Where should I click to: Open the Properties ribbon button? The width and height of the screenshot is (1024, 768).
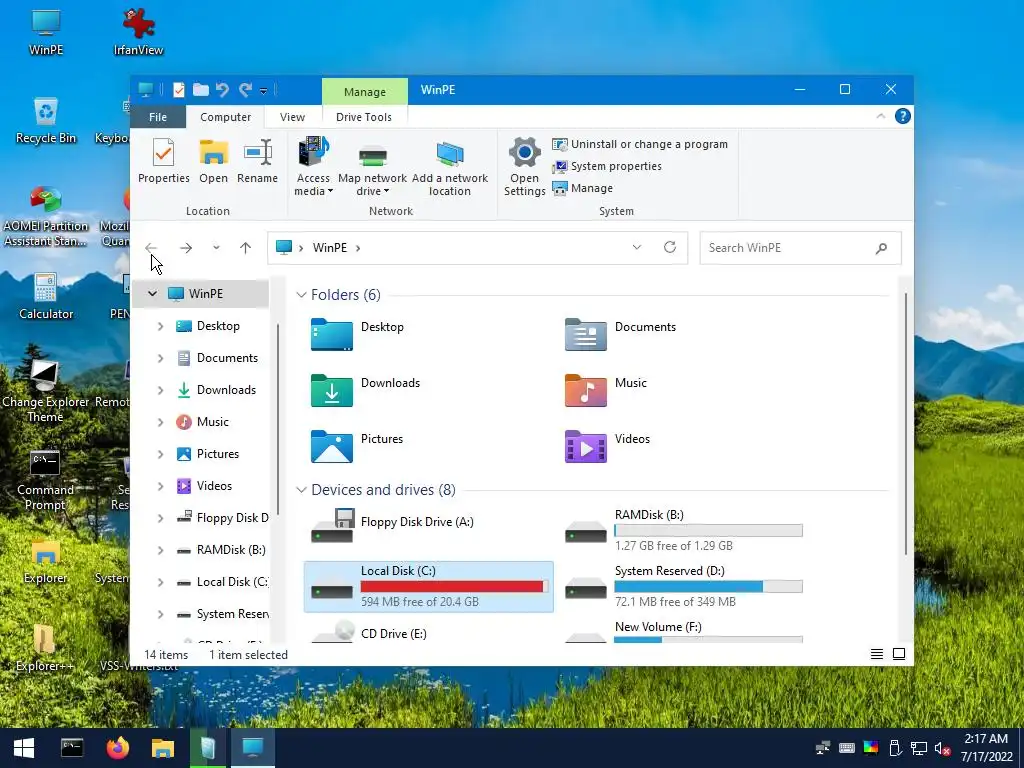pos(163,161)
